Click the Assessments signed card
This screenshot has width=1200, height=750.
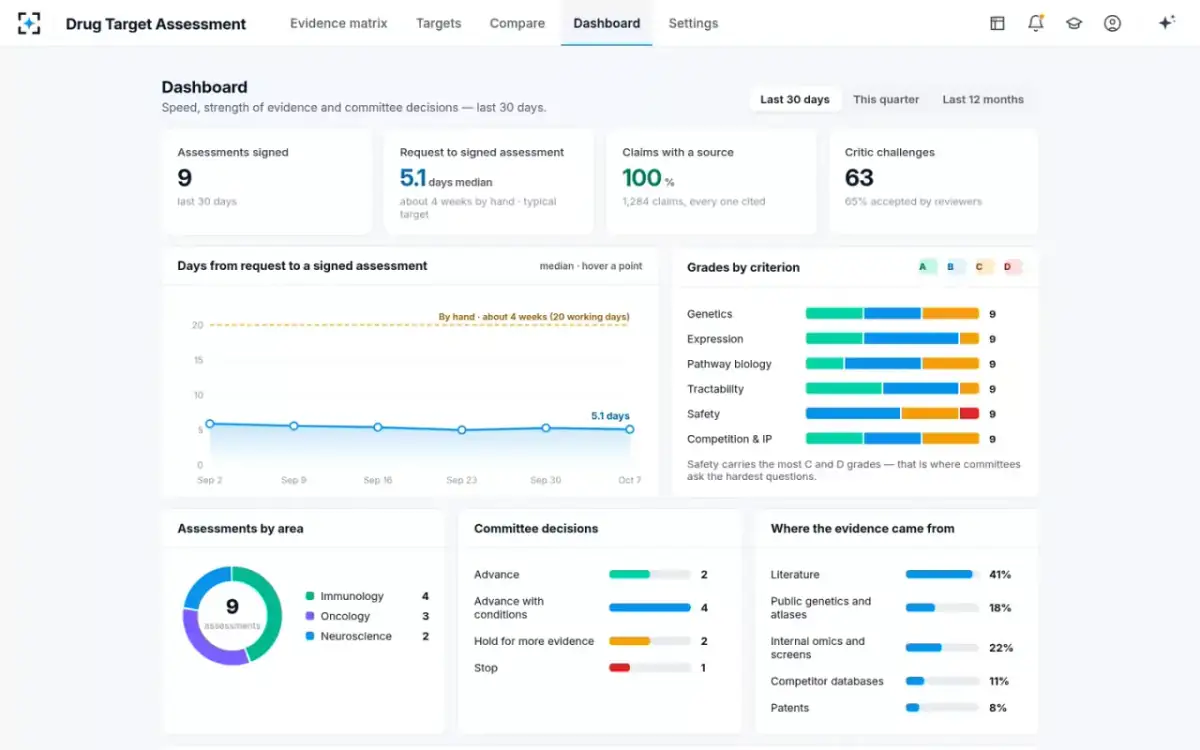(x=266, y=182)
